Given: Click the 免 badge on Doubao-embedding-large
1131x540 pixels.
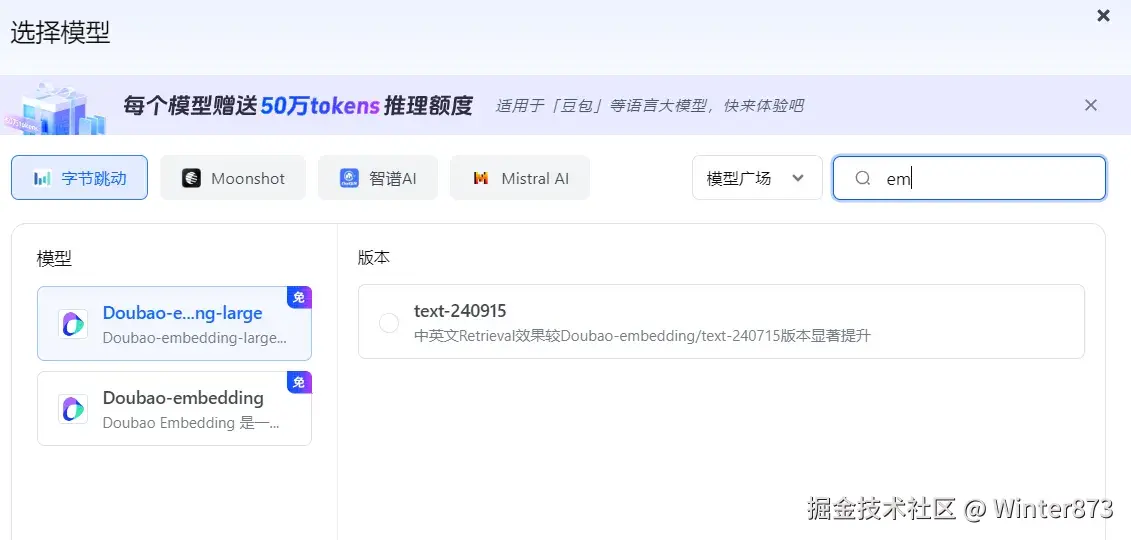Looking at the screenshot, I should point(299,297).
